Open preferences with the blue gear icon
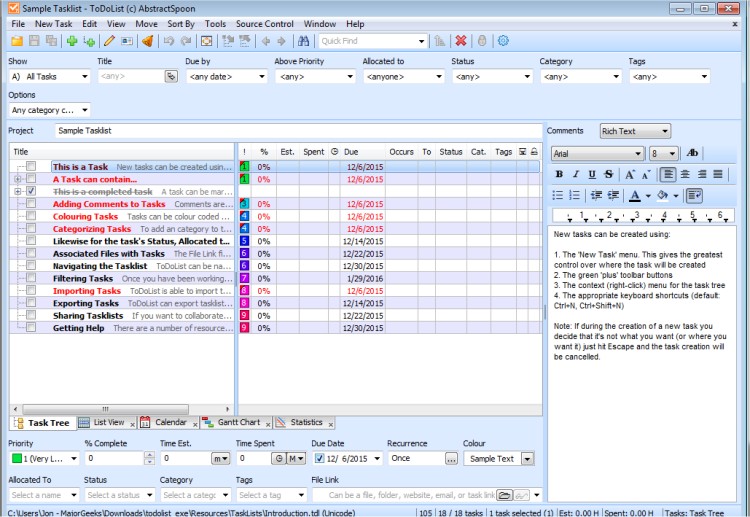750x517 pixels. (503, 41)
